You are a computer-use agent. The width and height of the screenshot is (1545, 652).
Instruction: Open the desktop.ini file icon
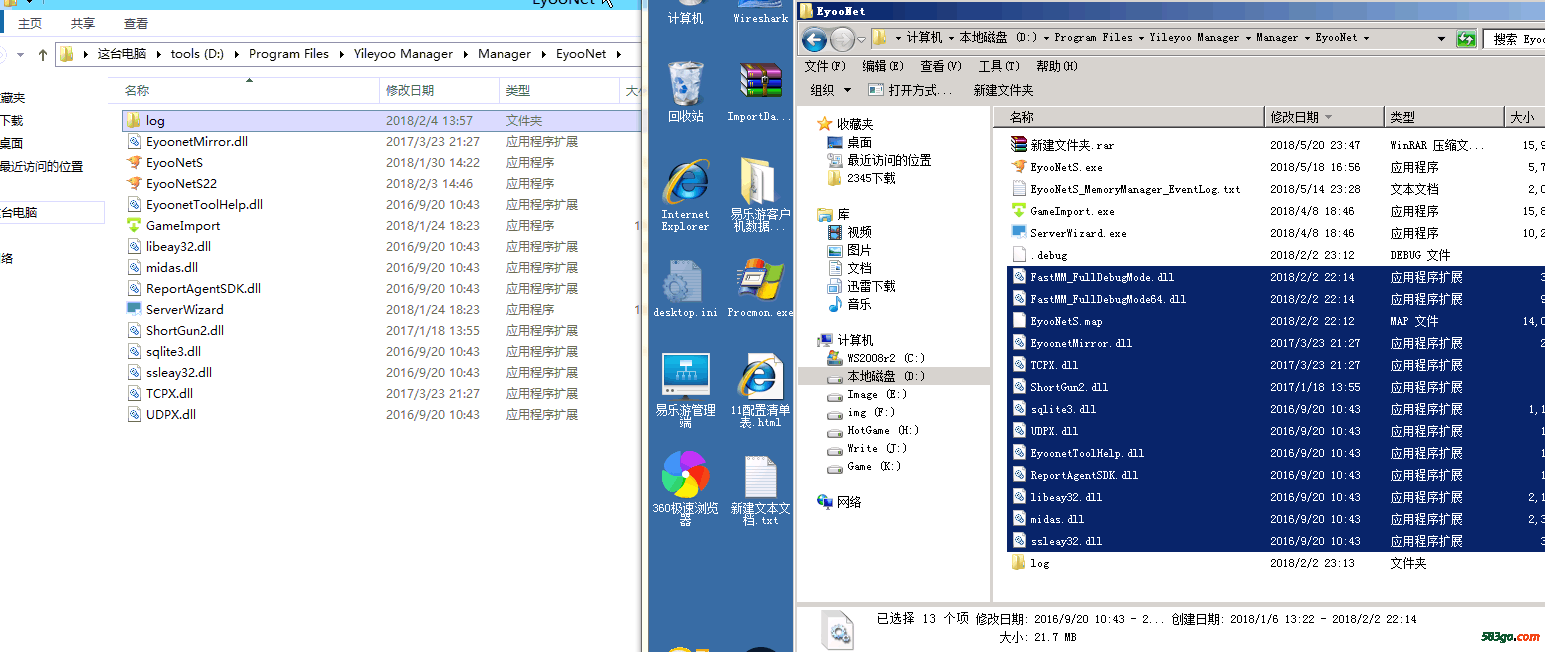coord(685,287)
